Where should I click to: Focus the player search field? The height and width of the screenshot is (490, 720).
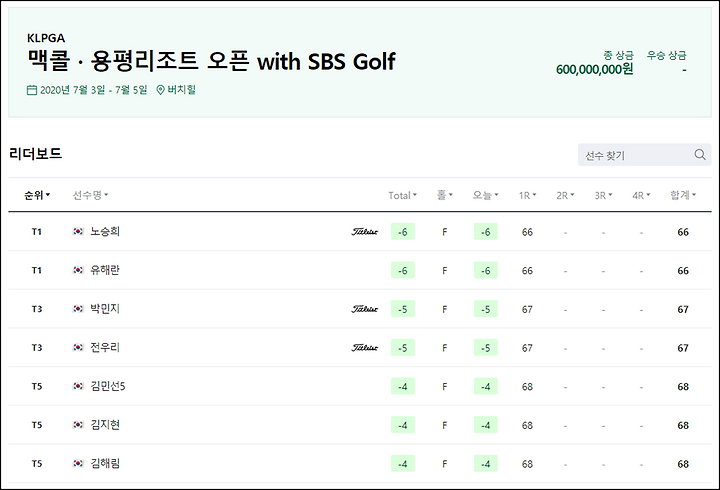pyautogui.click(x=644, y=155)
